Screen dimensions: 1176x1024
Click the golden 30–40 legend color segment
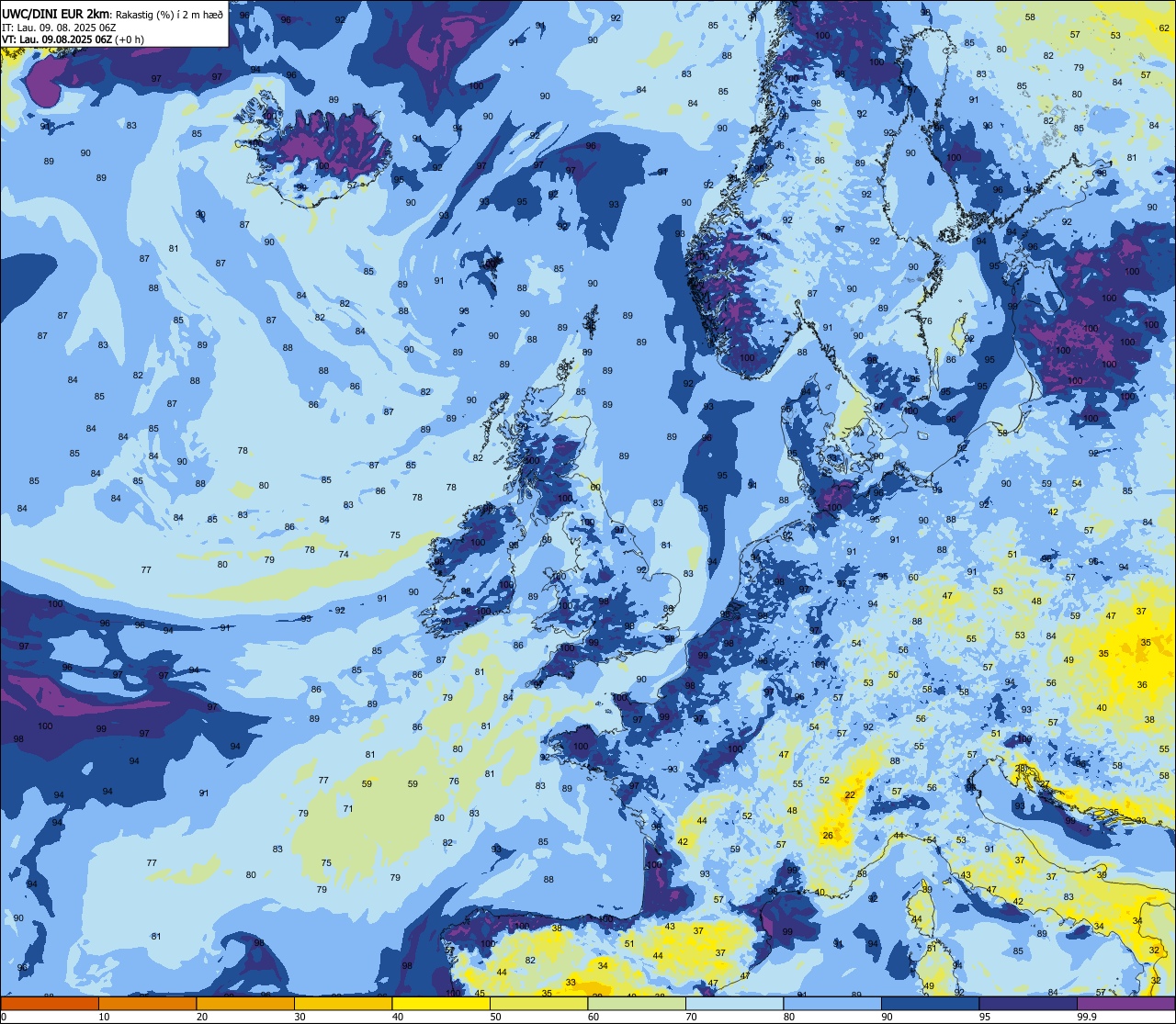tap(343, 1003)
